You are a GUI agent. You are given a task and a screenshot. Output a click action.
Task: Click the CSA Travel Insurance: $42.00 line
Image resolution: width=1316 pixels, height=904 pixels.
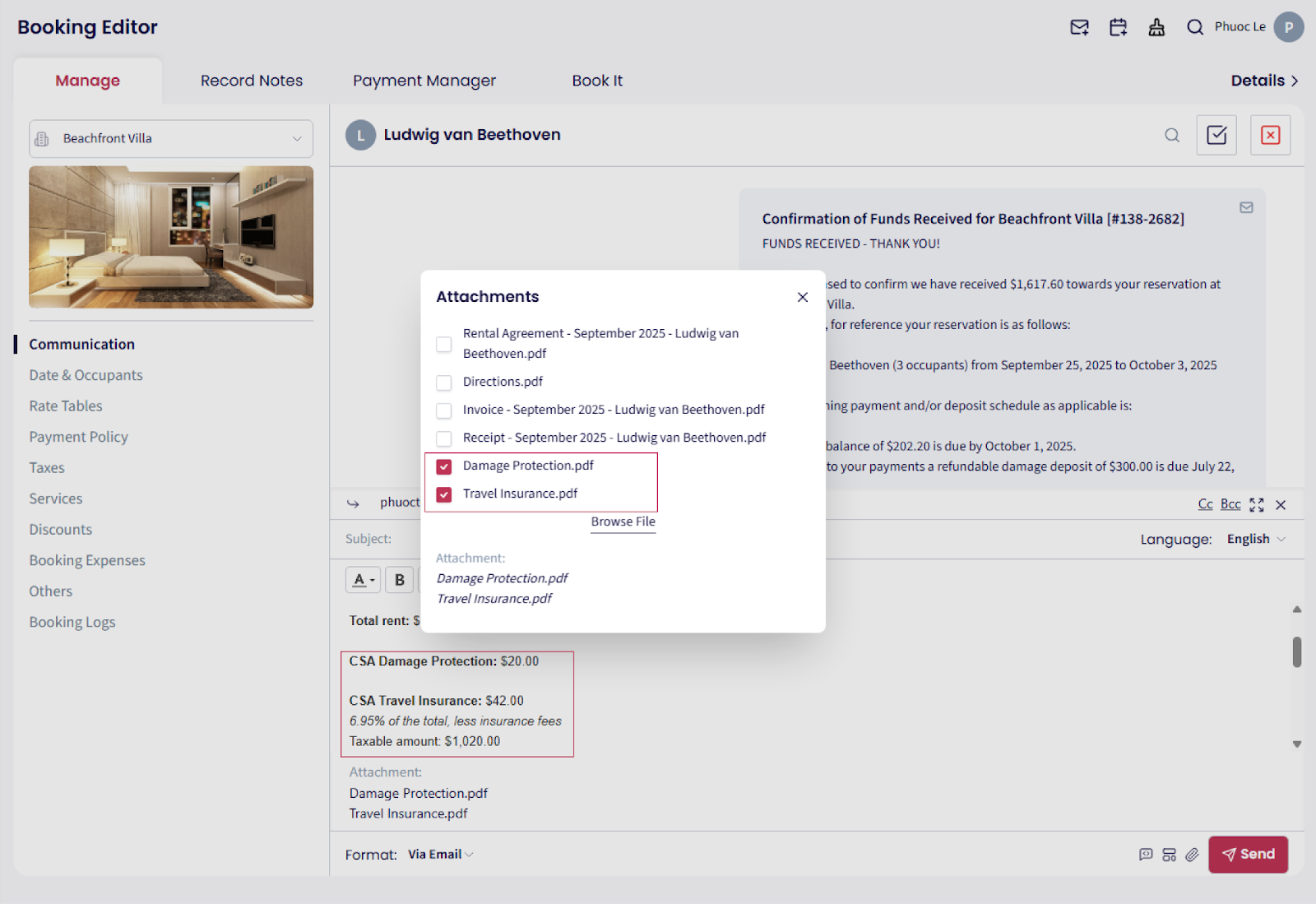pyautogui.click(x=437, y=701)
